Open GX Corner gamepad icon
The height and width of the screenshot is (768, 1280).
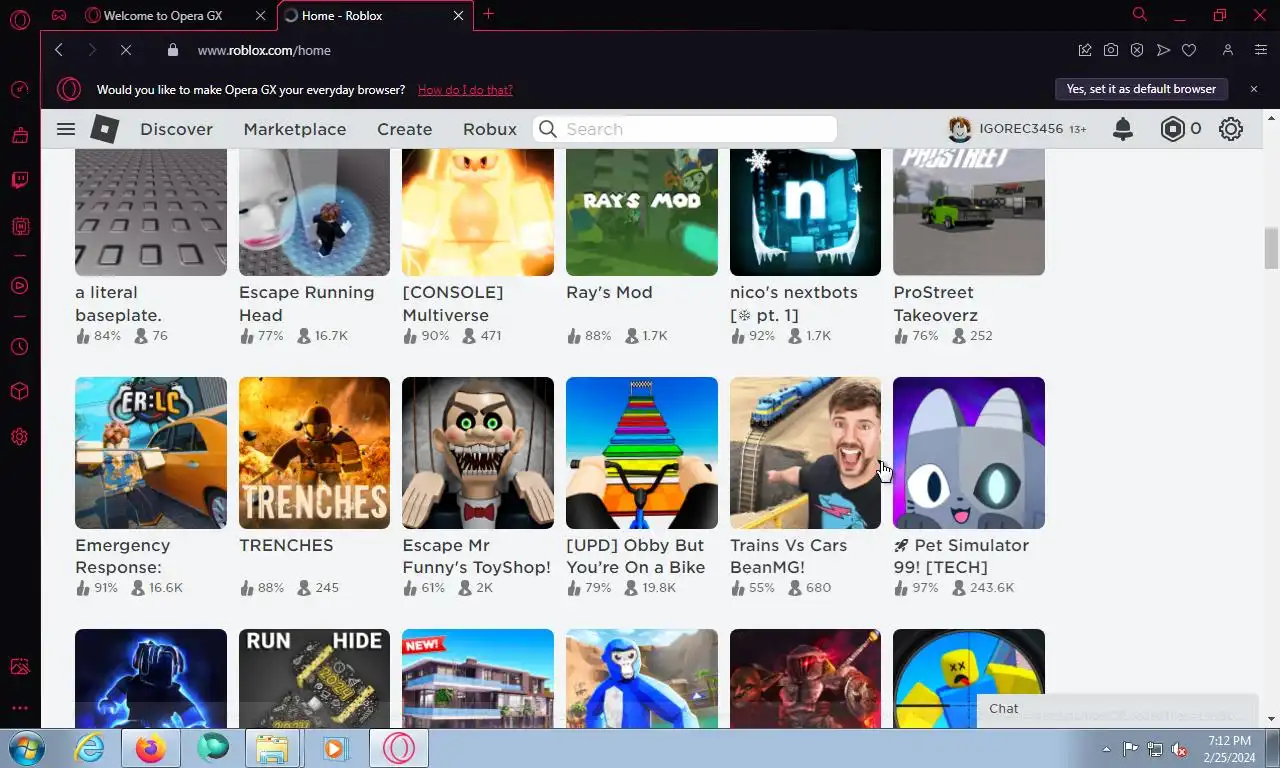pyautogui.click(x=60, y=15)
